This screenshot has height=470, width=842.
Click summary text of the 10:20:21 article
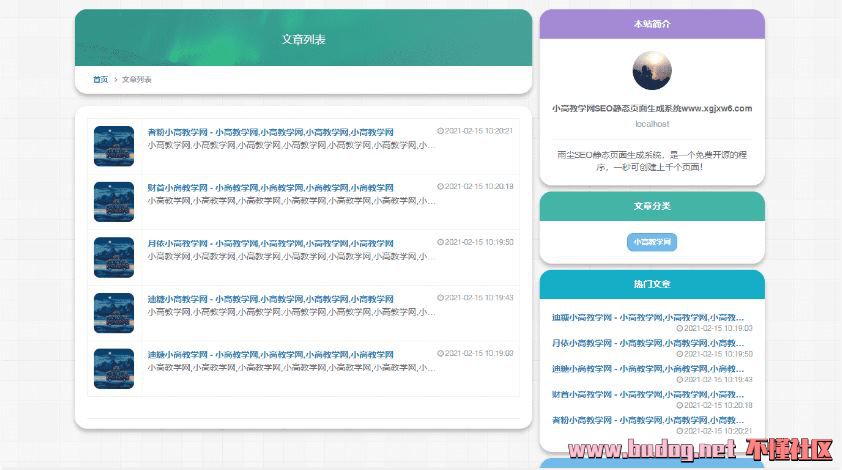[x=291, y=145]
